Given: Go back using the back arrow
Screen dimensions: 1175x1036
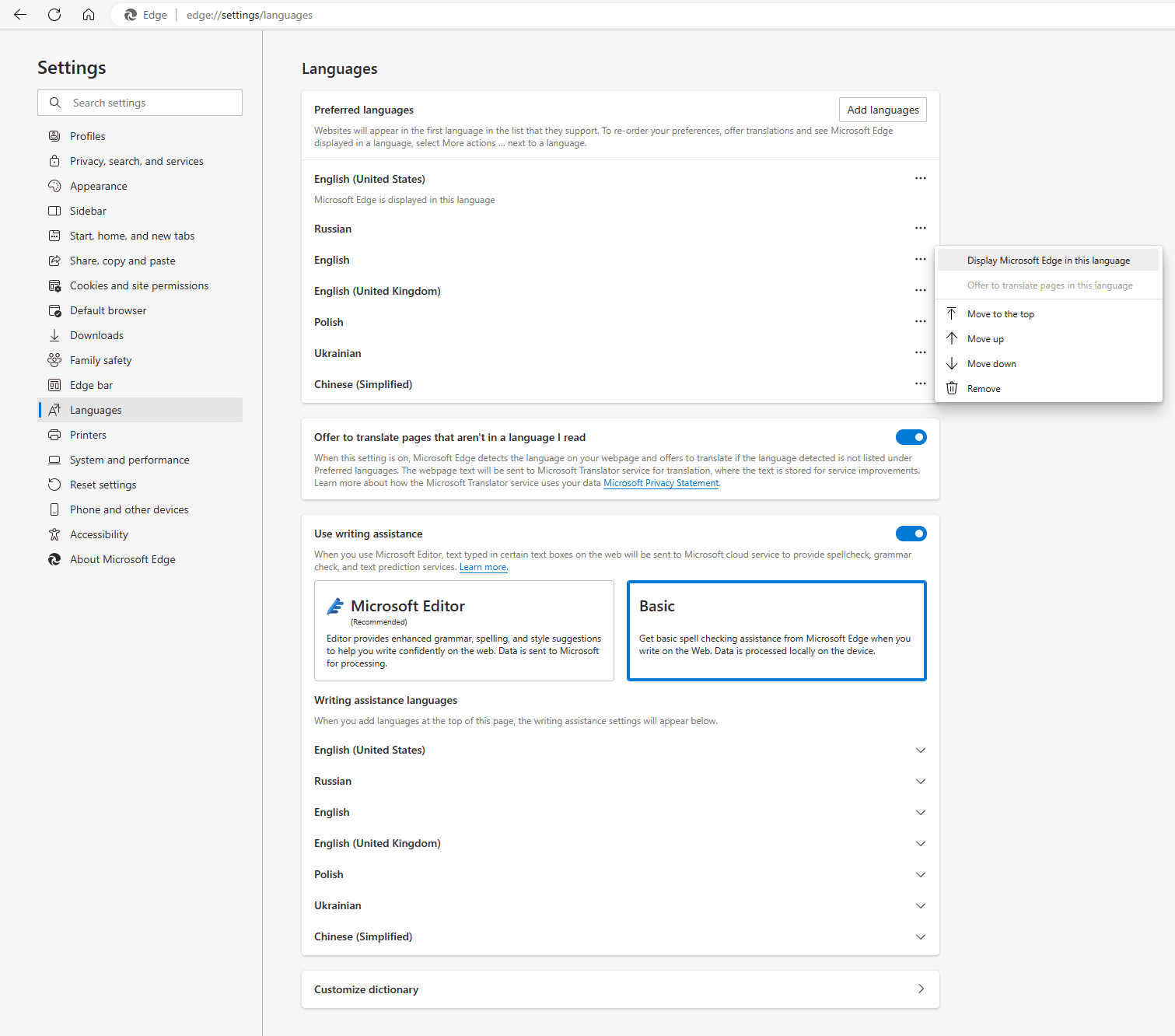Looking at the screenshot, I should point(20,15).
